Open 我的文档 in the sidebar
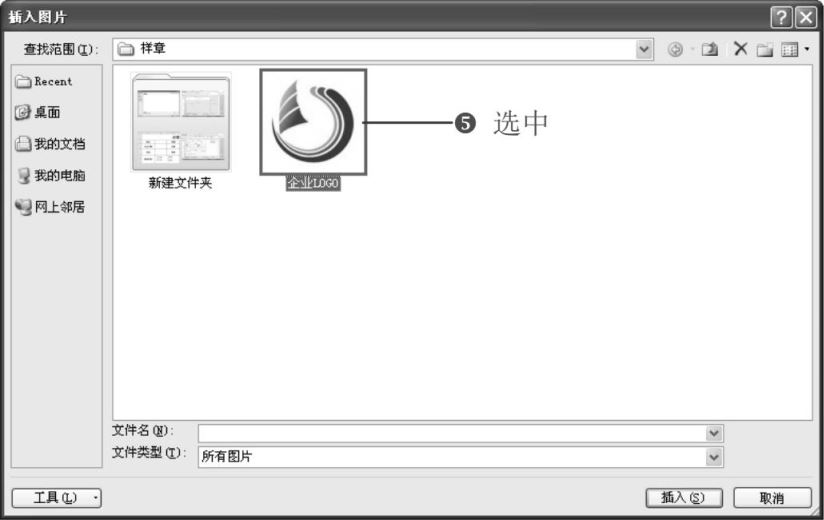 pyautogui.click(x=50, y=143)
